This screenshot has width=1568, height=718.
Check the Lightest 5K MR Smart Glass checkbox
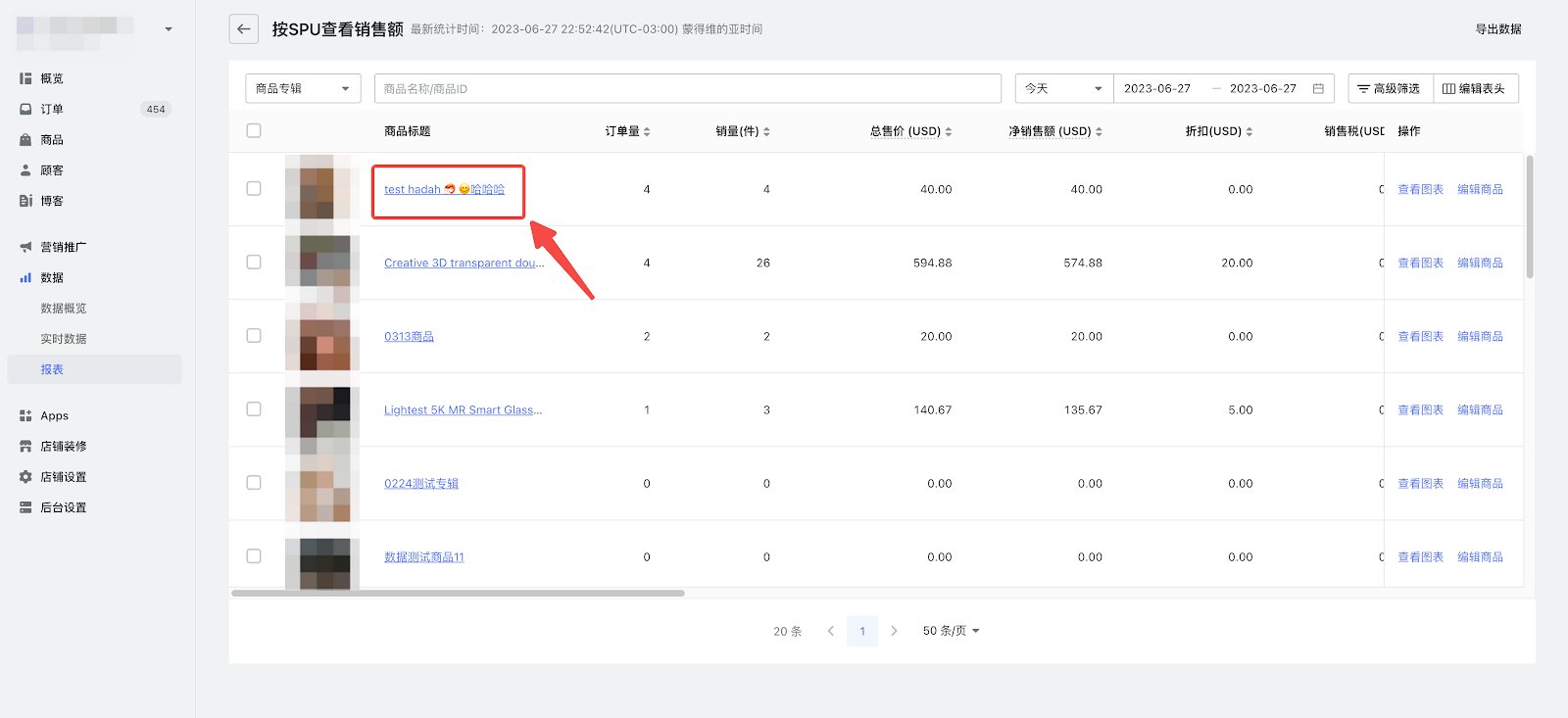pyautogui.click(x=254, y=408)
